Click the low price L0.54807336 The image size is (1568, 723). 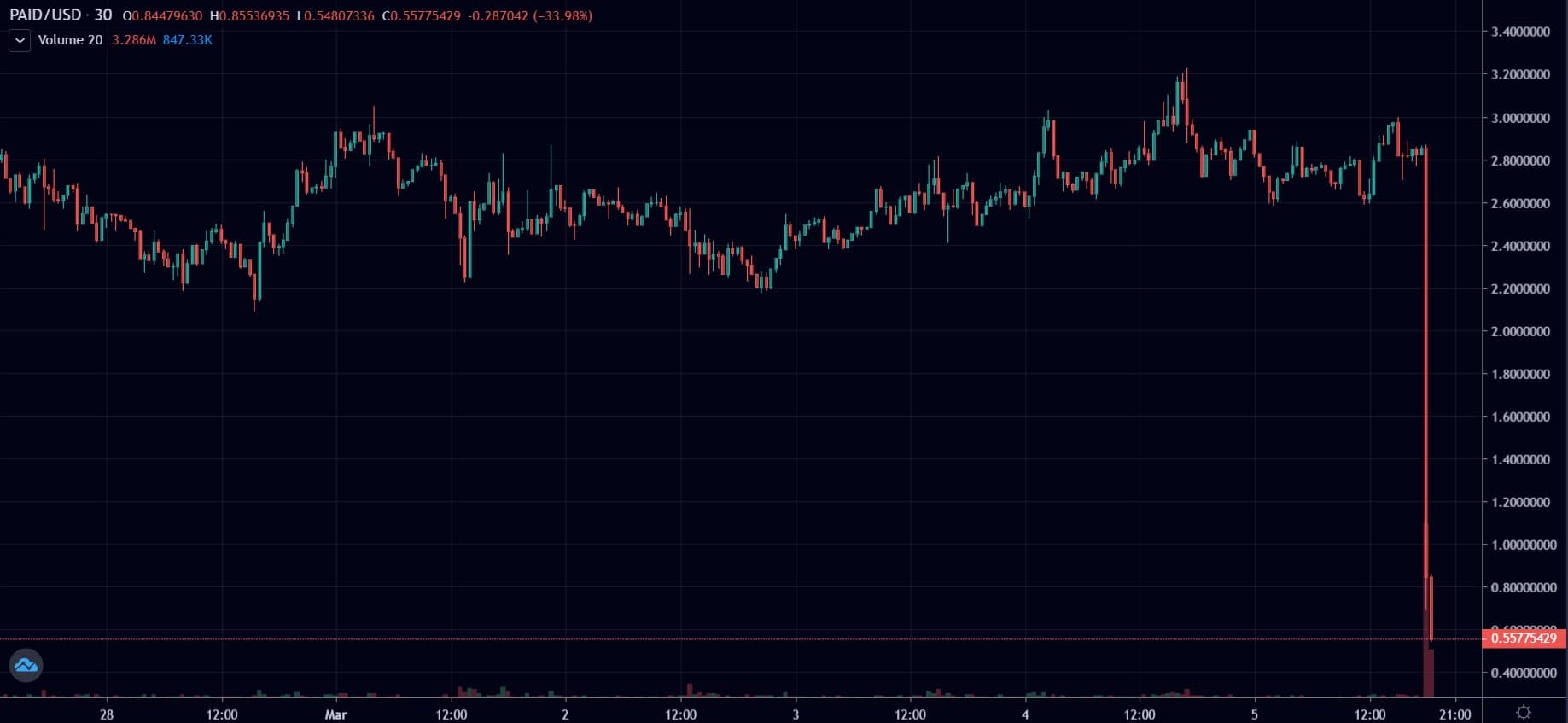pos(335,16)
